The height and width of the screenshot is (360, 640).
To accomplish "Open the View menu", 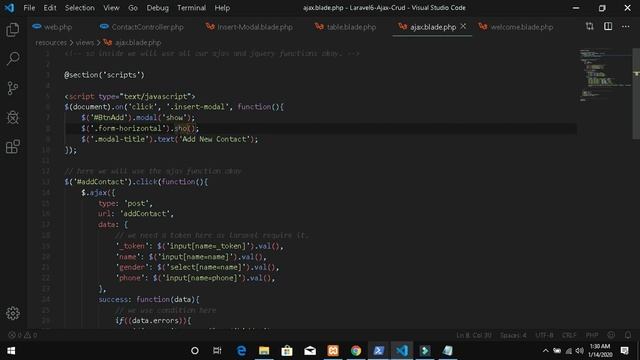I will click(111, 8).
